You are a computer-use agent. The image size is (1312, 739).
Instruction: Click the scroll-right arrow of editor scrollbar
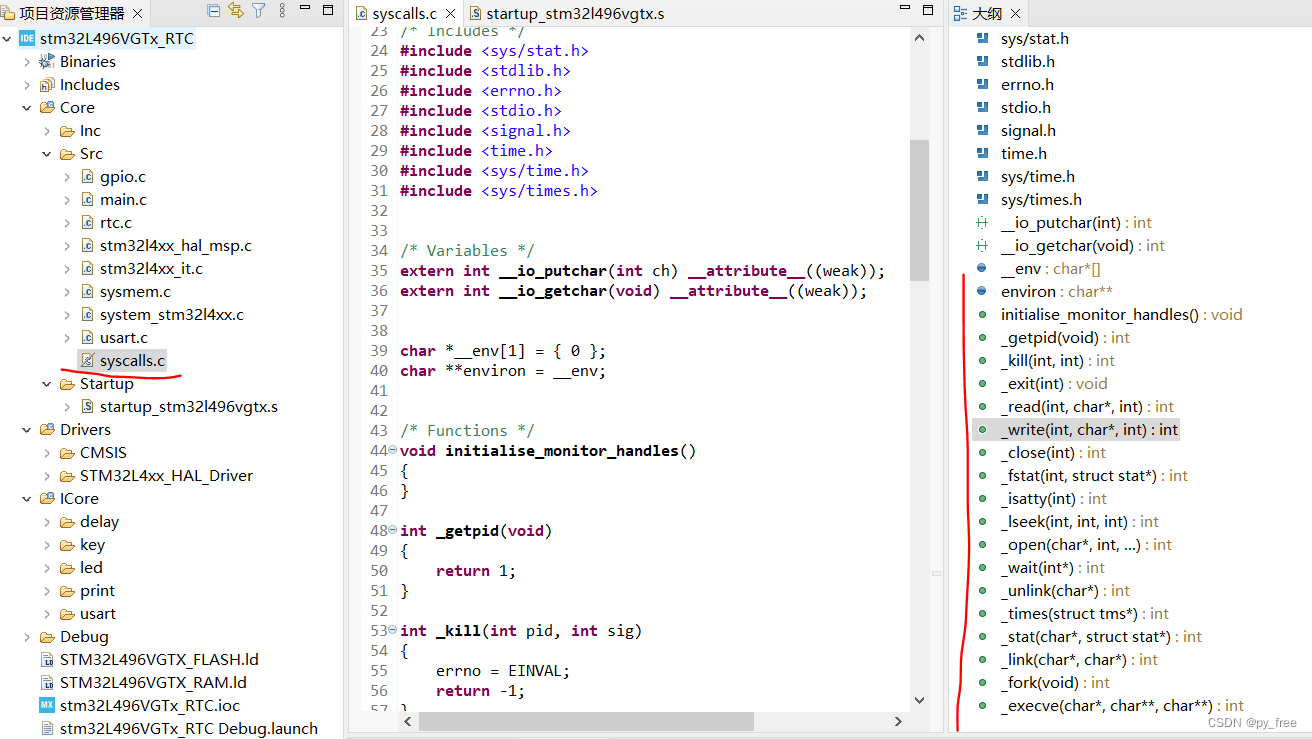898,721
